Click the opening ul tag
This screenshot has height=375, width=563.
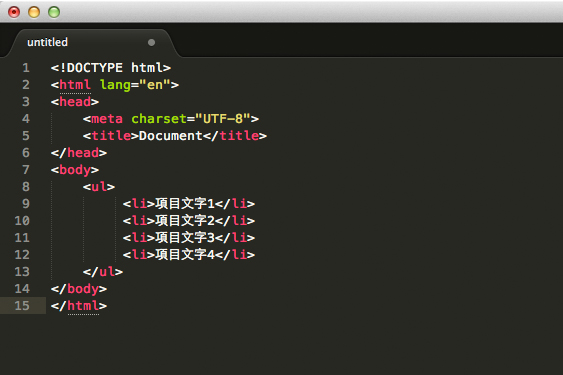point(99,186)
